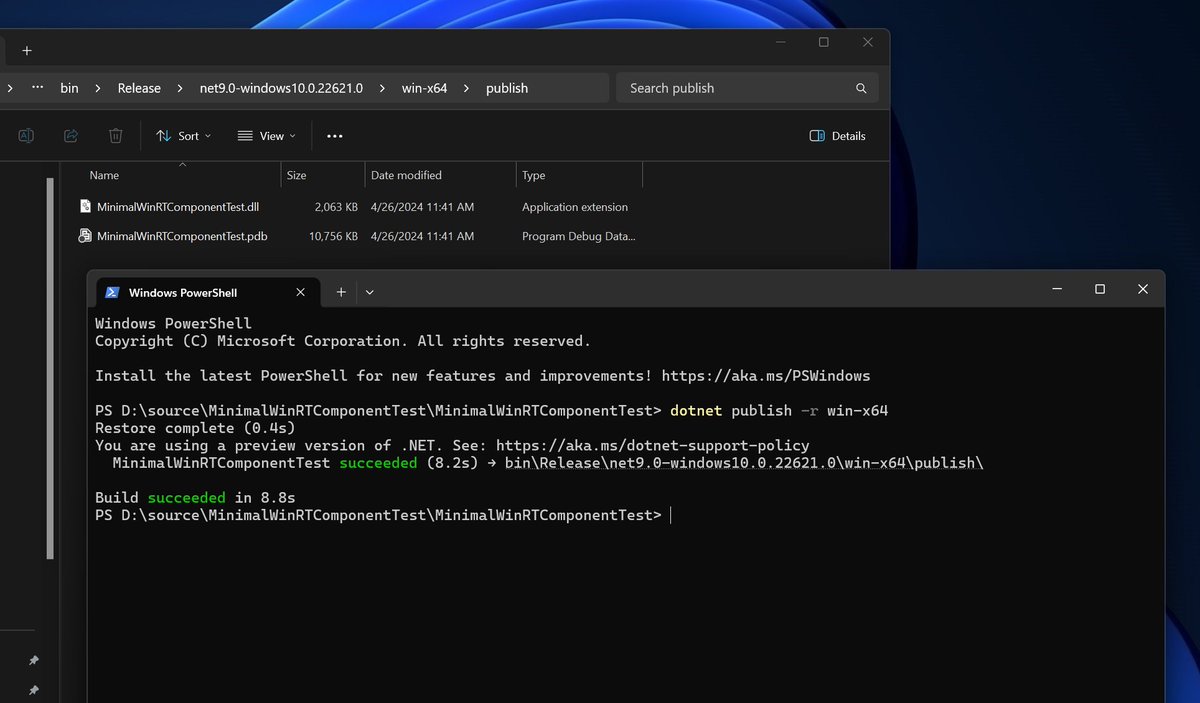Screen dimensions: 1200x703
Task: Toggle the Details pane button
Action: (838, 136)
